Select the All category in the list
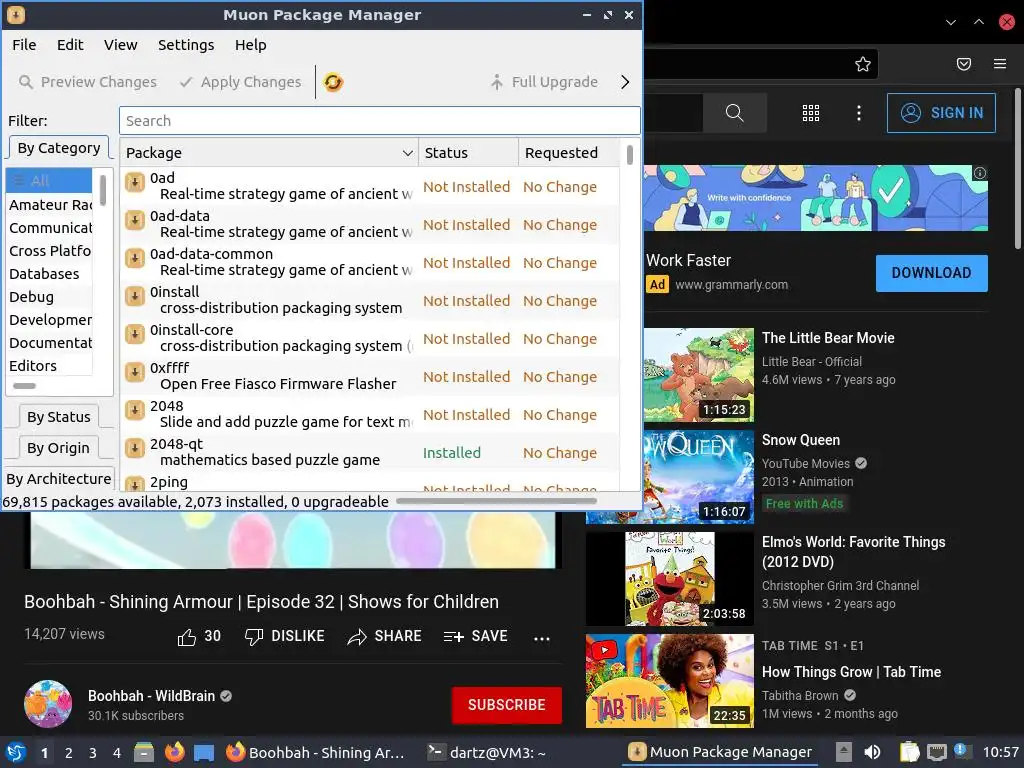Image resolution: width=1024 pixels, height=768 pixels. tap(49, 181)
